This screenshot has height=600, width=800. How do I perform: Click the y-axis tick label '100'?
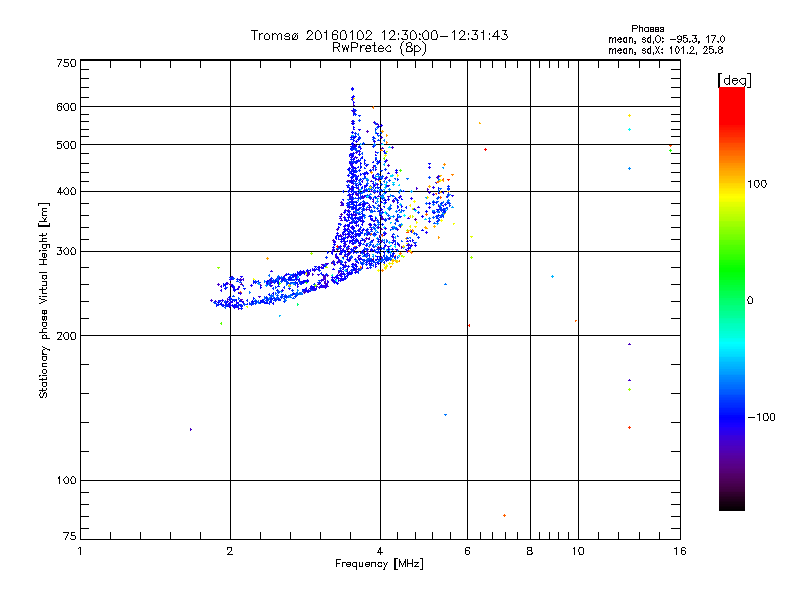click(66, 481)
